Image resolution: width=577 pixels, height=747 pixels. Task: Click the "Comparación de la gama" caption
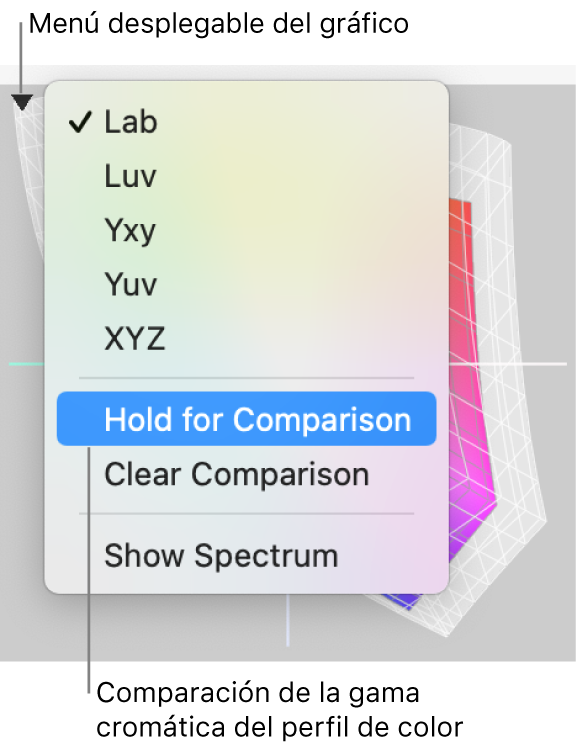[258, 693]
